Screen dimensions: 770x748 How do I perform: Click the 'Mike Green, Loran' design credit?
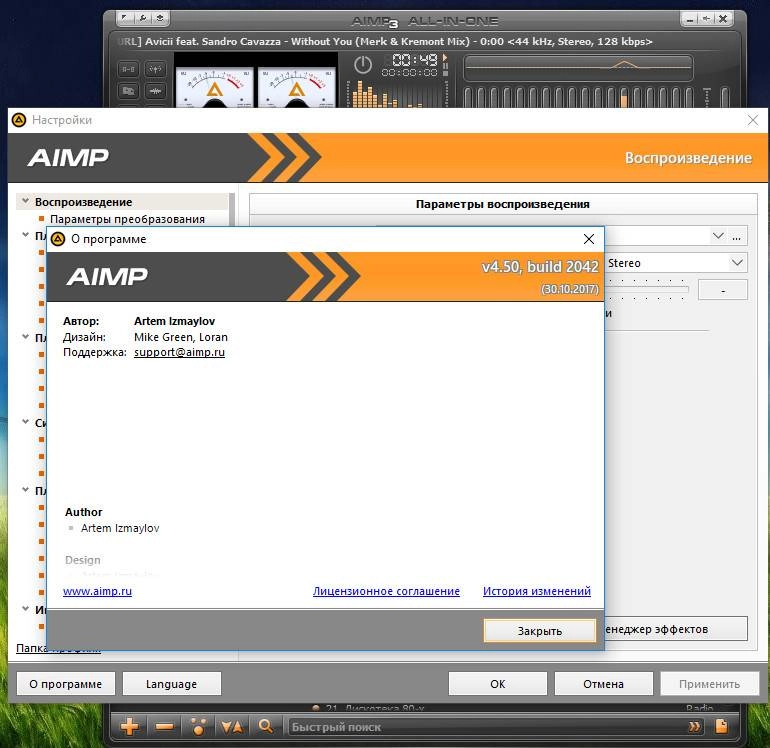pyautogui.click(x=181, y=337)
